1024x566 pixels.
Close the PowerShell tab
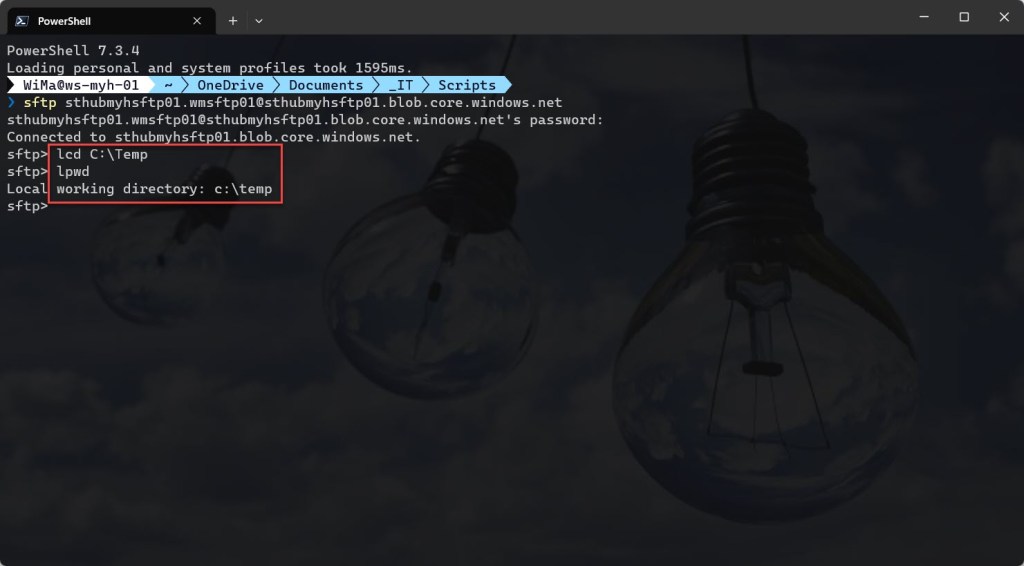(x=197, y=21)
